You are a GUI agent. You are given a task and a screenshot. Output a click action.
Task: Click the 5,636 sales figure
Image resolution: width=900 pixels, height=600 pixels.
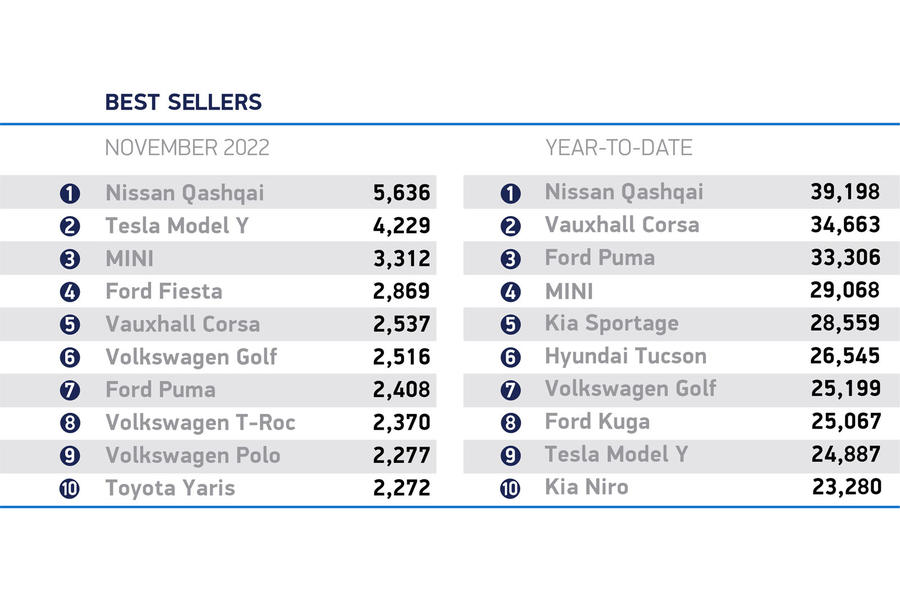pyautogui.click(x=401, y=193)
